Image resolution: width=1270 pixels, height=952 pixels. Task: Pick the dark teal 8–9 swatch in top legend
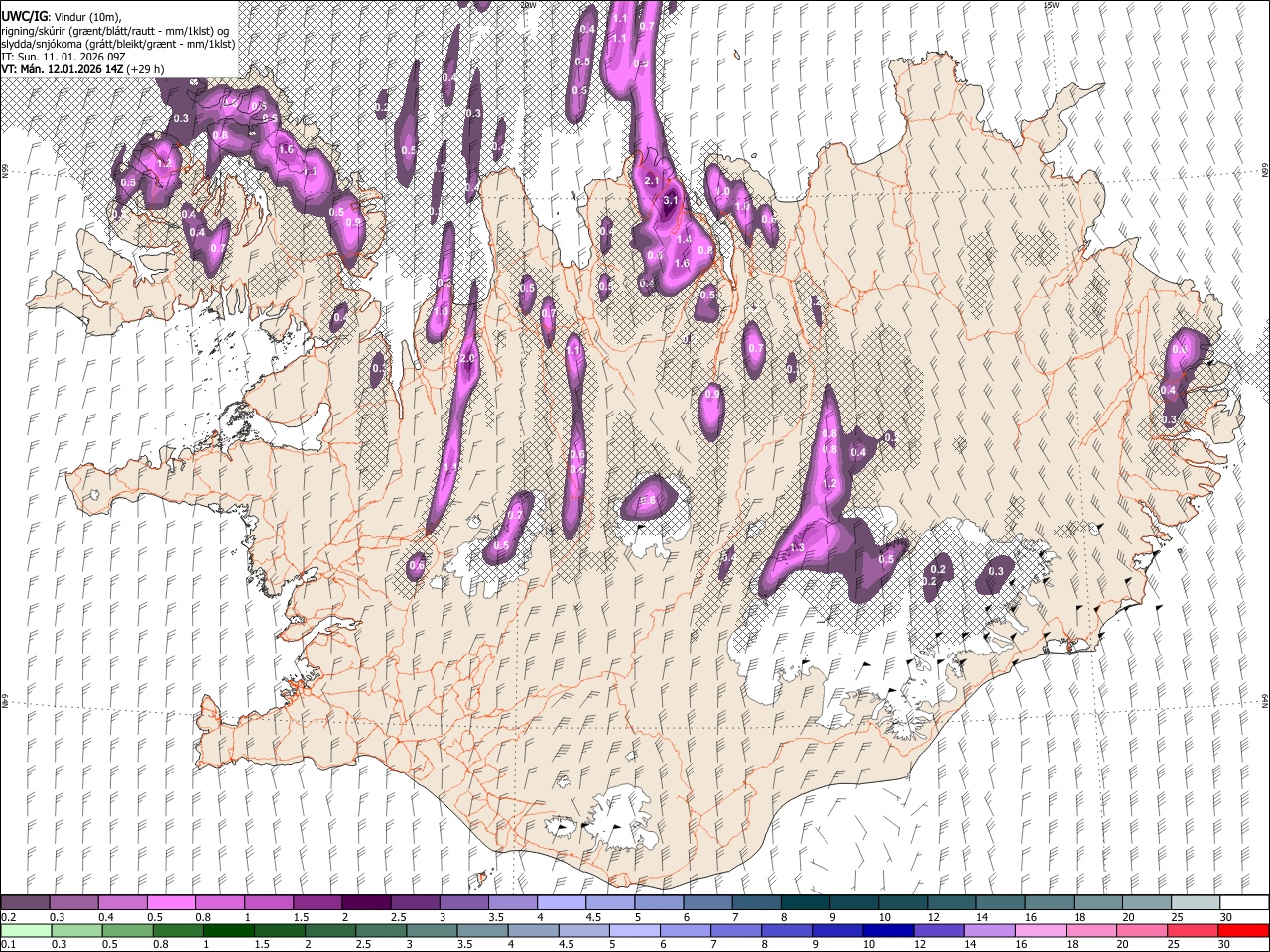coord(805,903)
